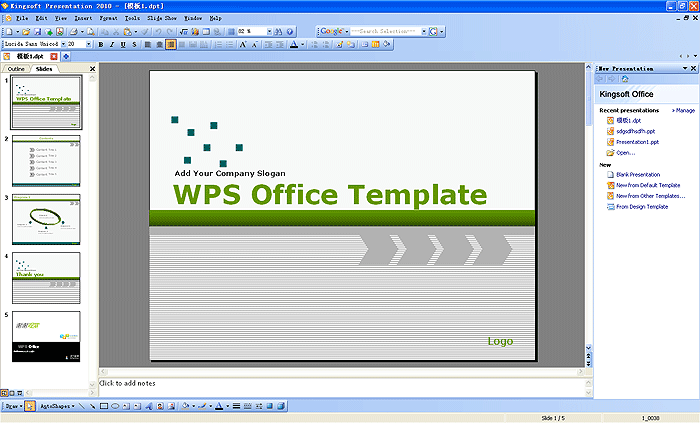700x423 pixels.
Task: Toggle Center alignment
Action: coord(159,45)
